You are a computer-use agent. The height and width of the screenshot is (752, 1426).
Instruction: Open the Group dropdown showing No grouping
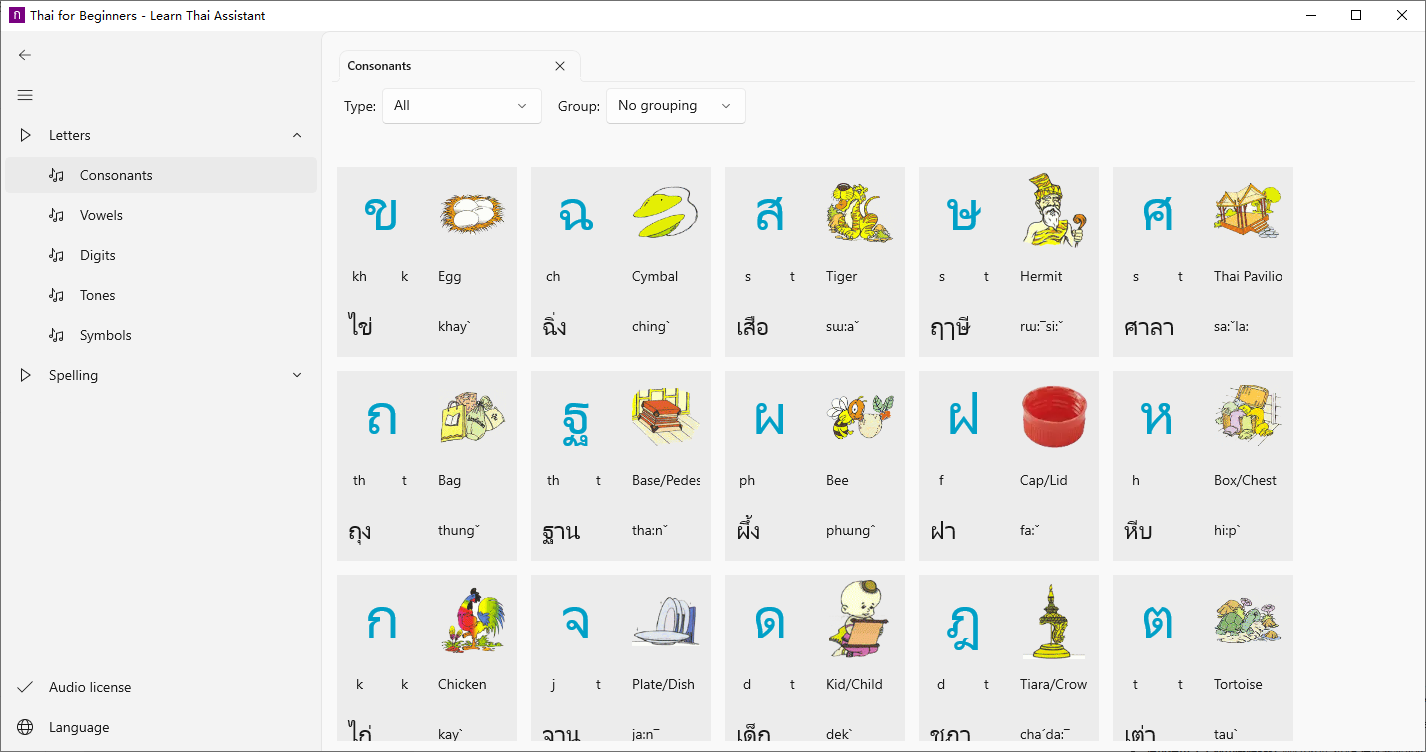675,106
